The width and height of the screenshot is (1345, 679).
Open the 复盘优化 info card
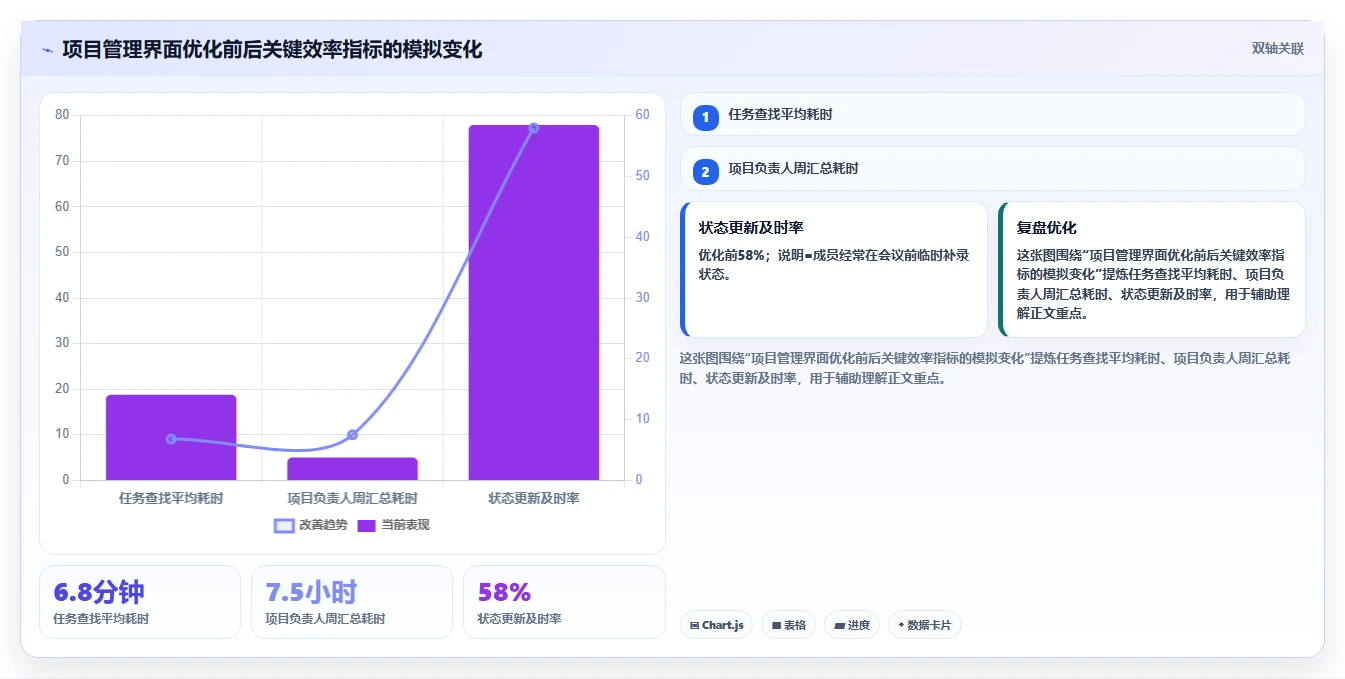(1151, 269)
